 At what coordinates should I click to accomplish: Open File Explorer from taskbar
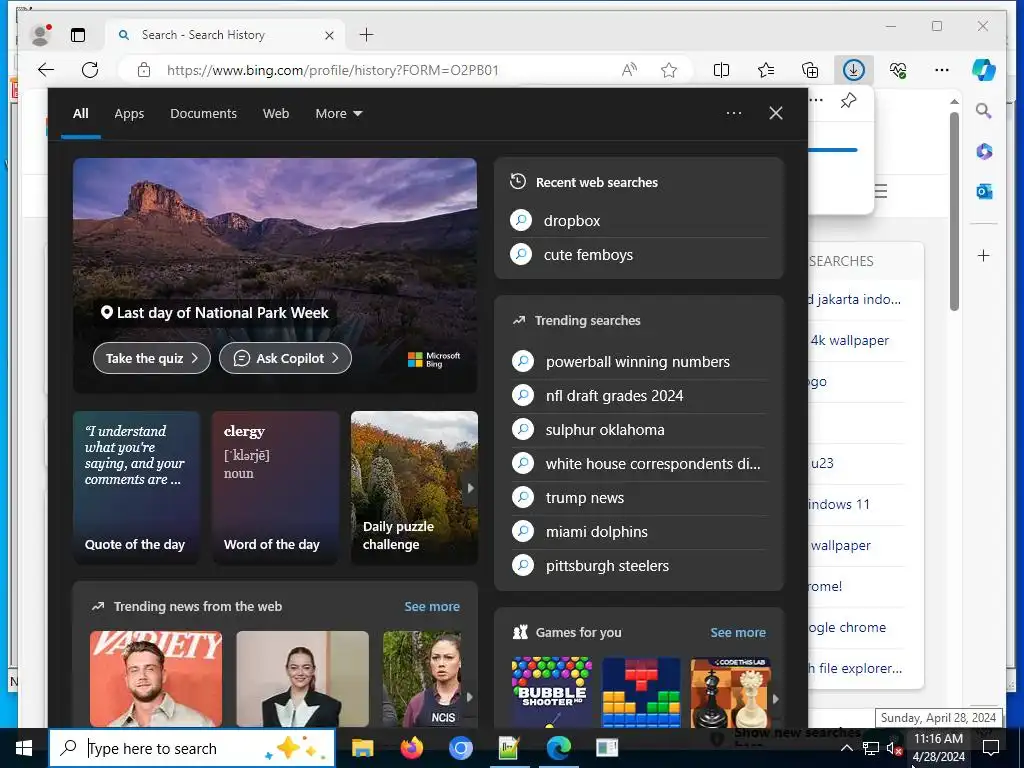(362, 748)
